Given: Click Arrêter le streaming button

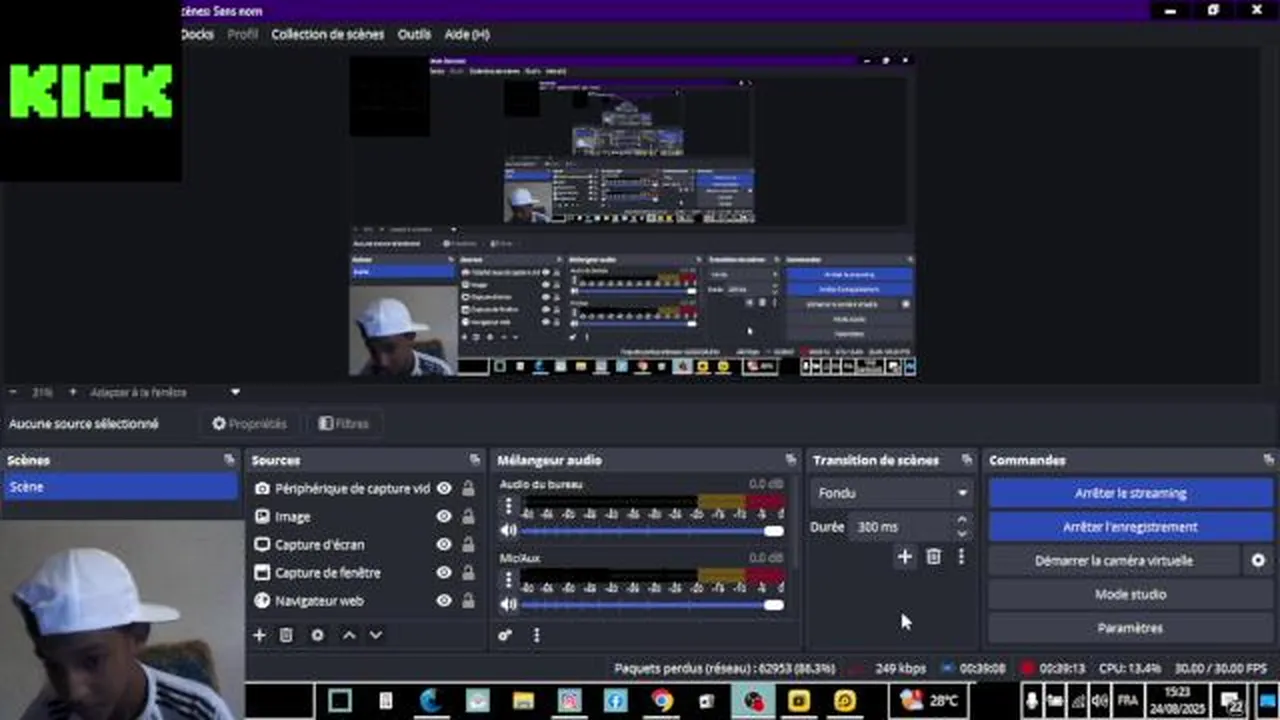Looking at the screenshot, I should pyautogui.click(x=1130, y=493).
